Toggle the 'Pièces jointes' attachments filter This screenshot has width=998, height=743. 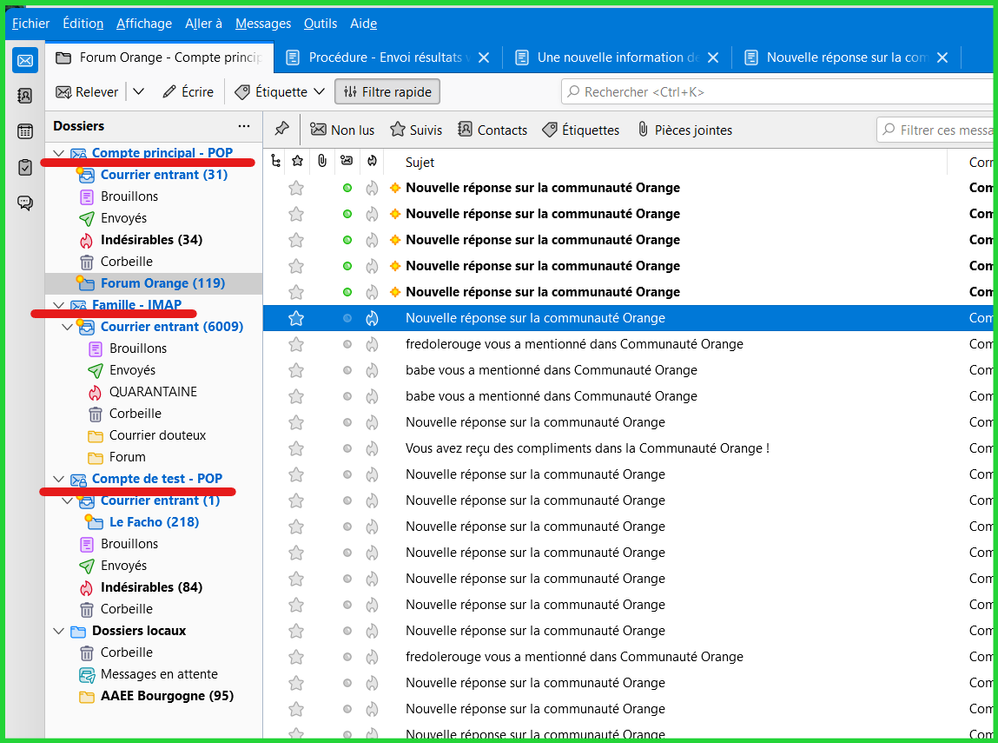pos(684,130)
